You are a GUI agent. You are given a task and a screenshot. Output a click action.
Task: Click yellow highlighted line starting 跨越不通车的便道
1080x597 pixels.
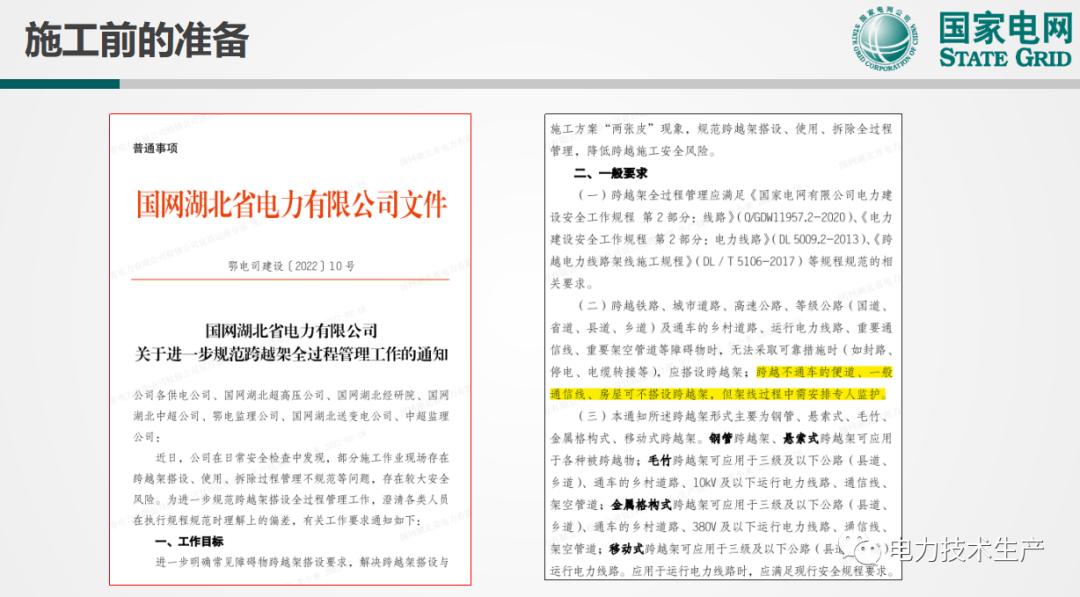click(x=824, y=372)
